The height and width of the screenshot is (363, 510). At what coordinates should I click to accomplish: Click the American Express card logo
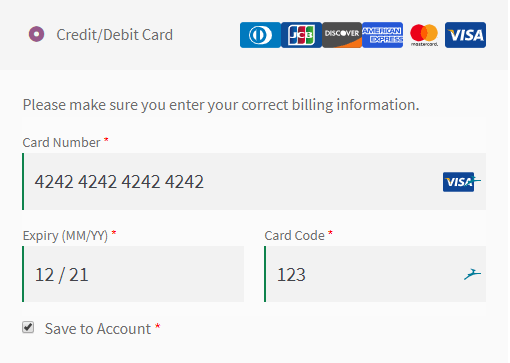pos(383,35)
